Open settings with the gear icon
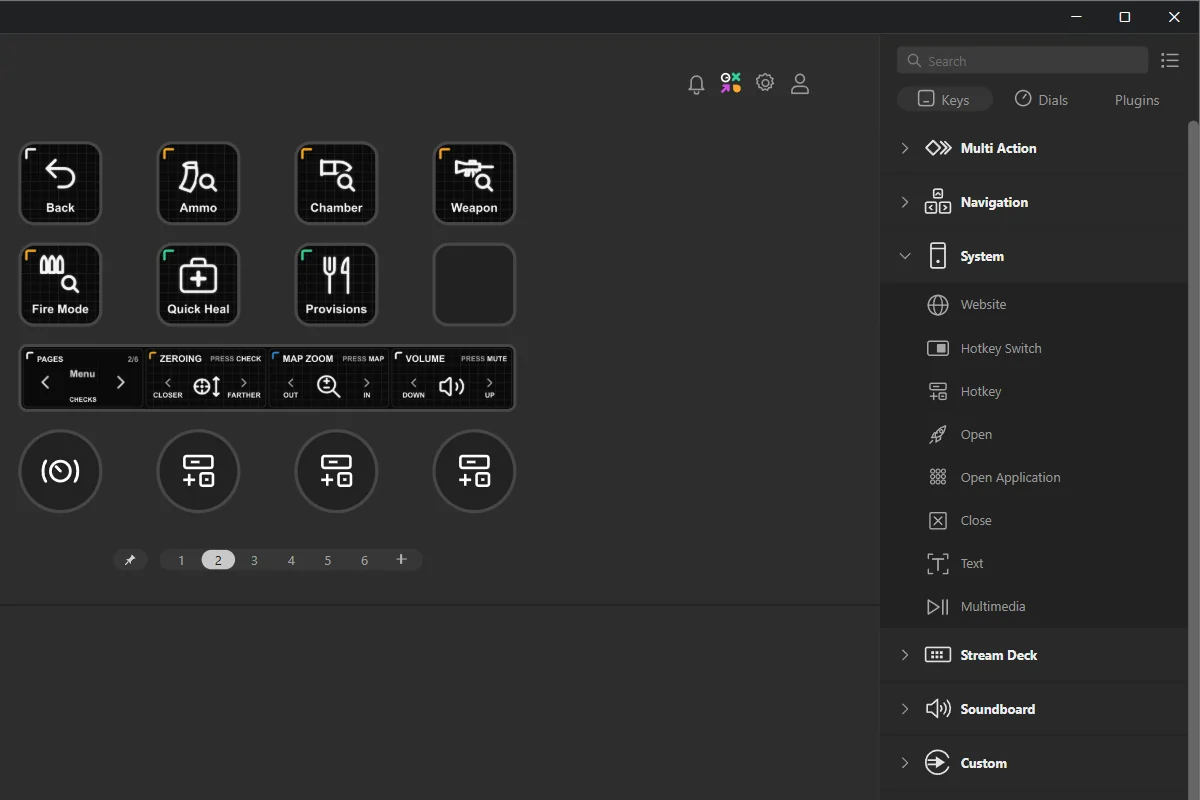Image resolution: width=1200 pixels, height=800 pixels. click(x=765, y=83)
